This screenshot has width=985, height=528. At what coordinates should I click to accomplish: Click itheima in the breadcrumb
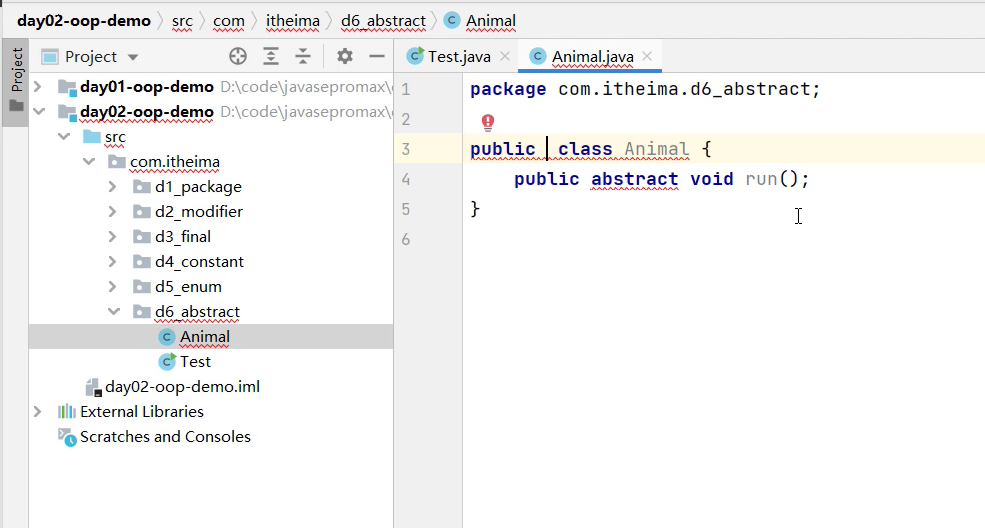[x=292, y=21]
